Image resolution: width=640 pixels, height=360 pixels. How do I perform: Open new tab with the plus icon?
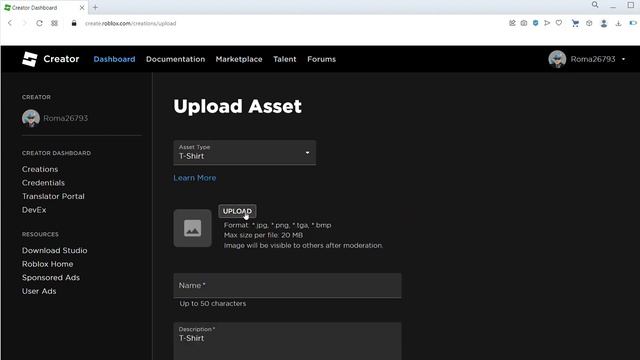(x=95, y=7)
